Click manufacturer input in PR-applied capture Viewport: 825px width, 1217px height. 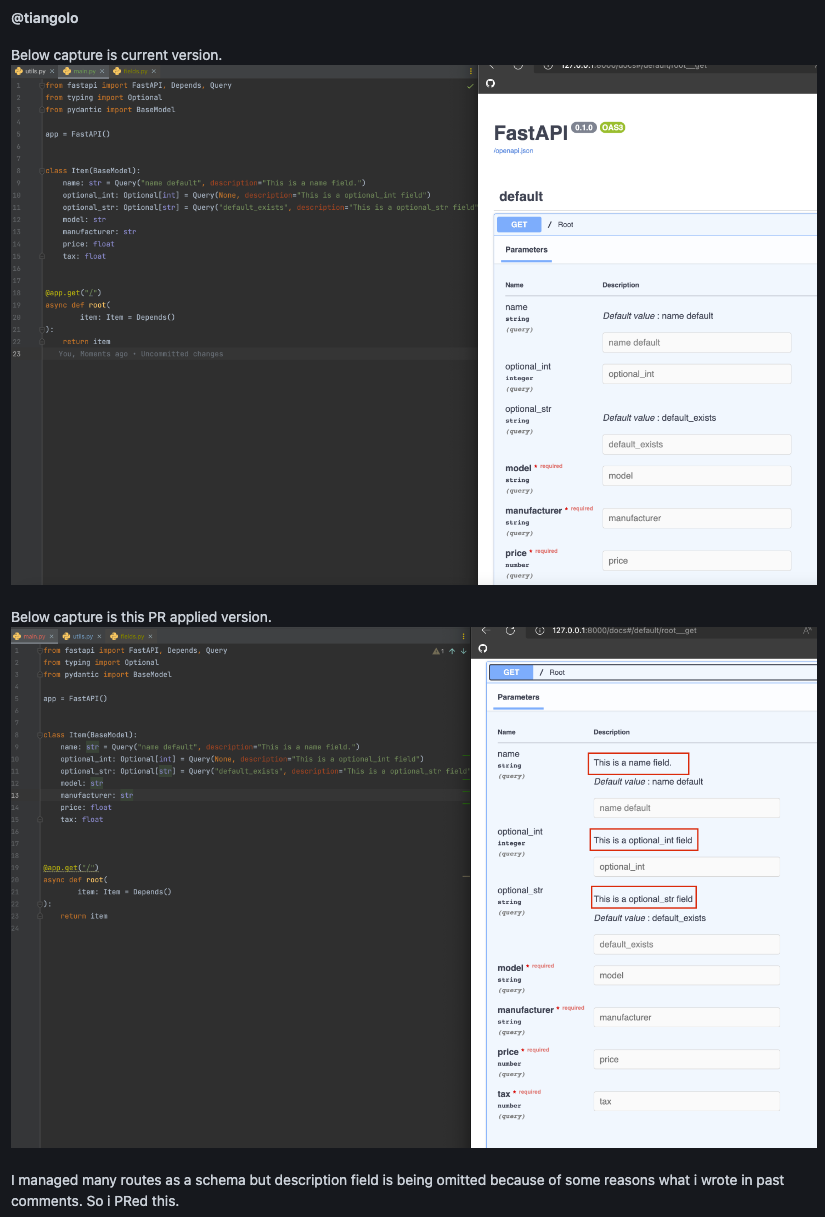coord(686,1017)
